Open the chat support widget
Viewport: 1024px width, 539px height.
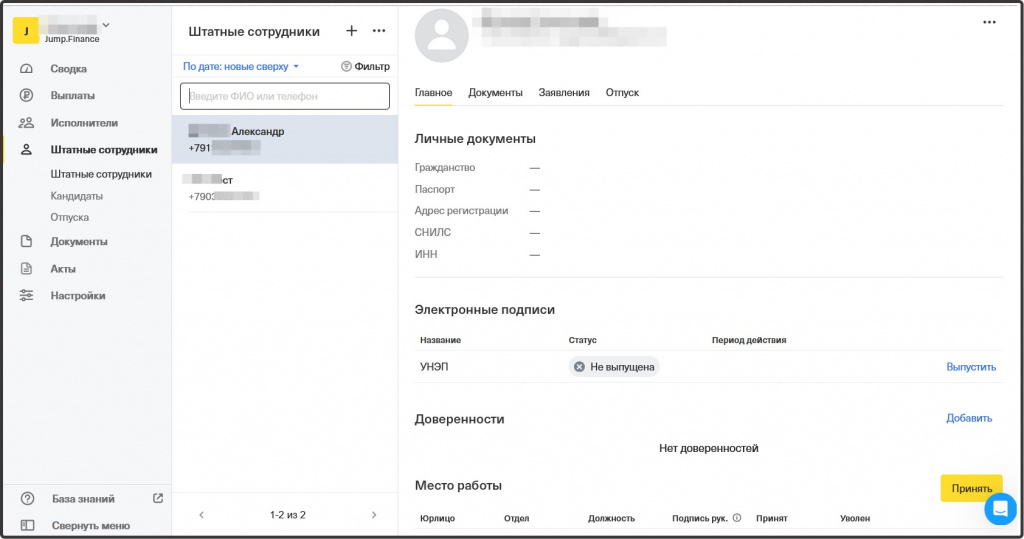click(999, 508)
